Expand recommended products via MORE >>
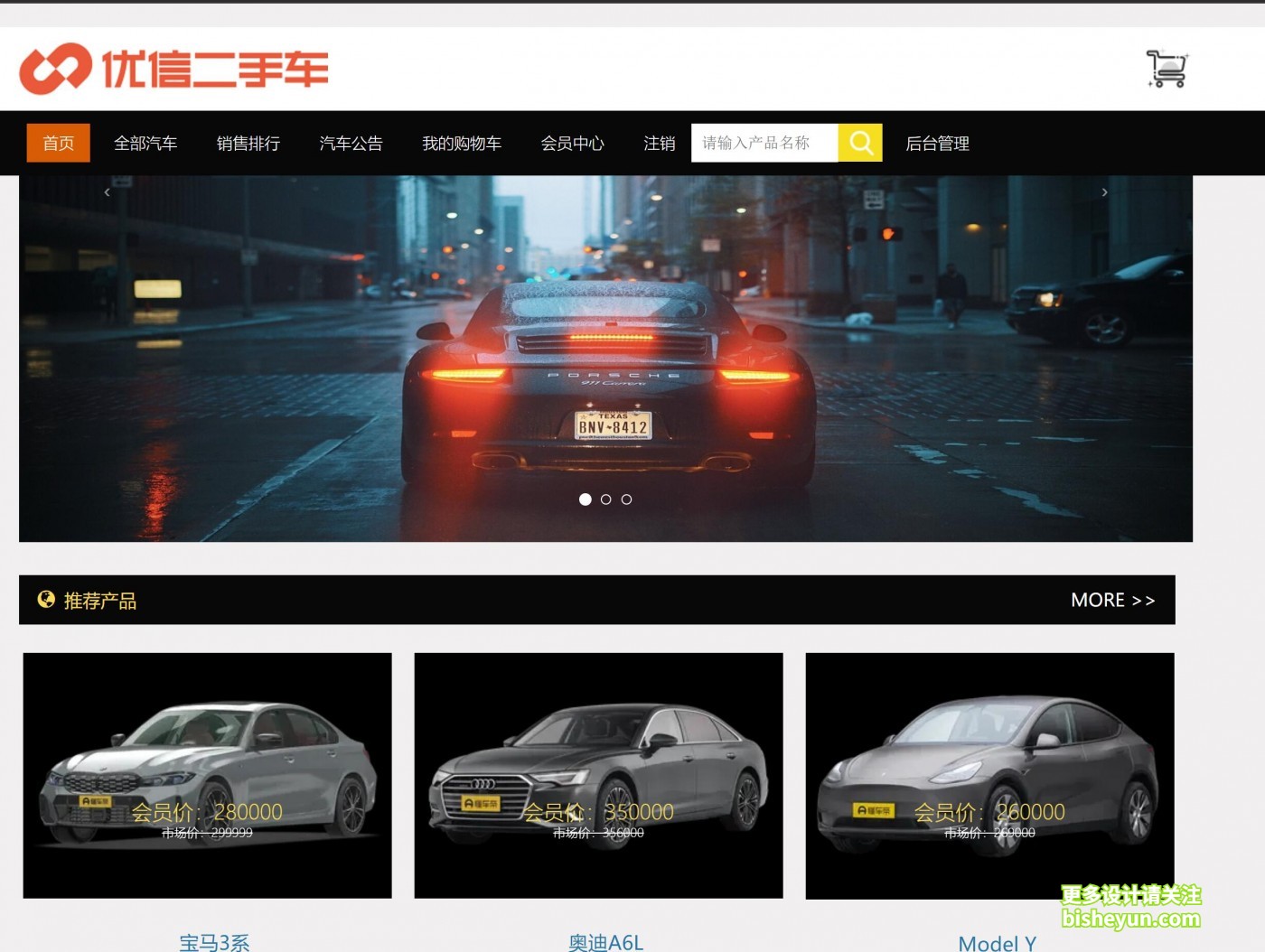The height and width of the screenshot is (952, 1265). coord(1112,601)
